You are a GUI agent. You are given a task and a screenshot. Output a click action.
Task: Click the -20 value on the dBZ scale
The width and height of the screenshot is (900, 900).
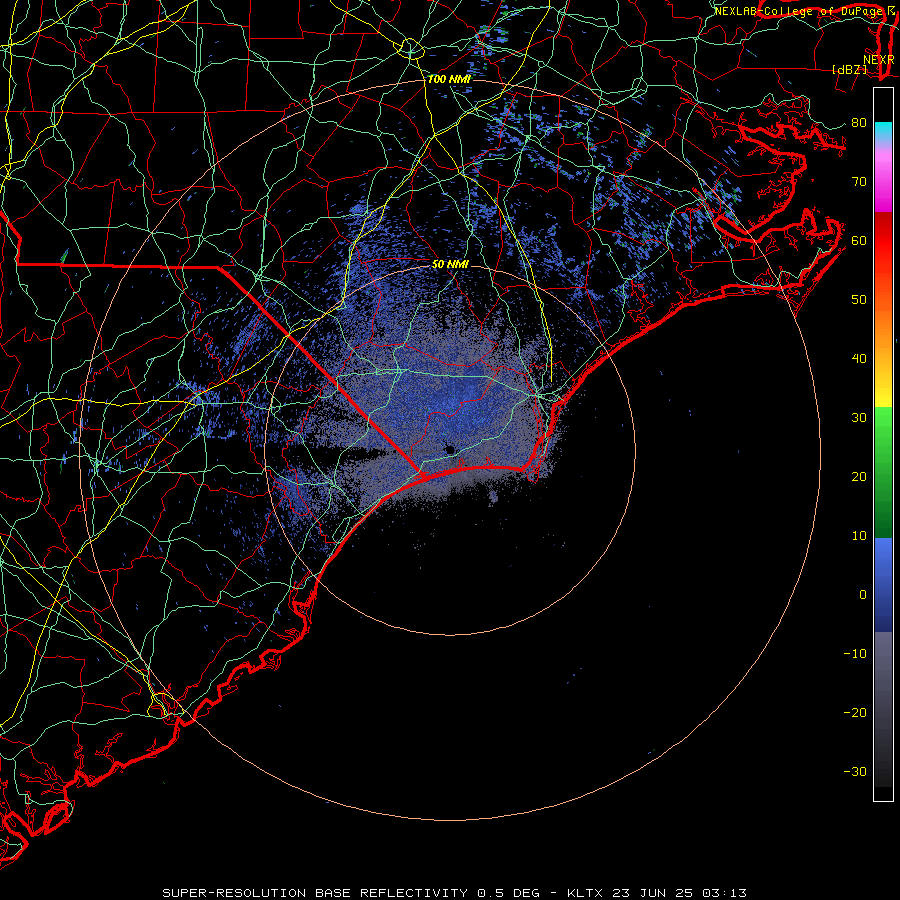point(855,712)
